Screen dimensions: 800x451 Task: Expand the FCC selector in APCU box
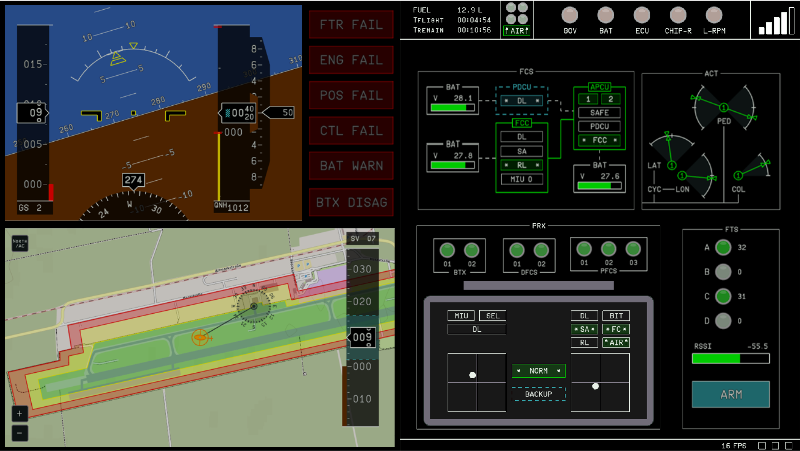(x=600, y=141)
